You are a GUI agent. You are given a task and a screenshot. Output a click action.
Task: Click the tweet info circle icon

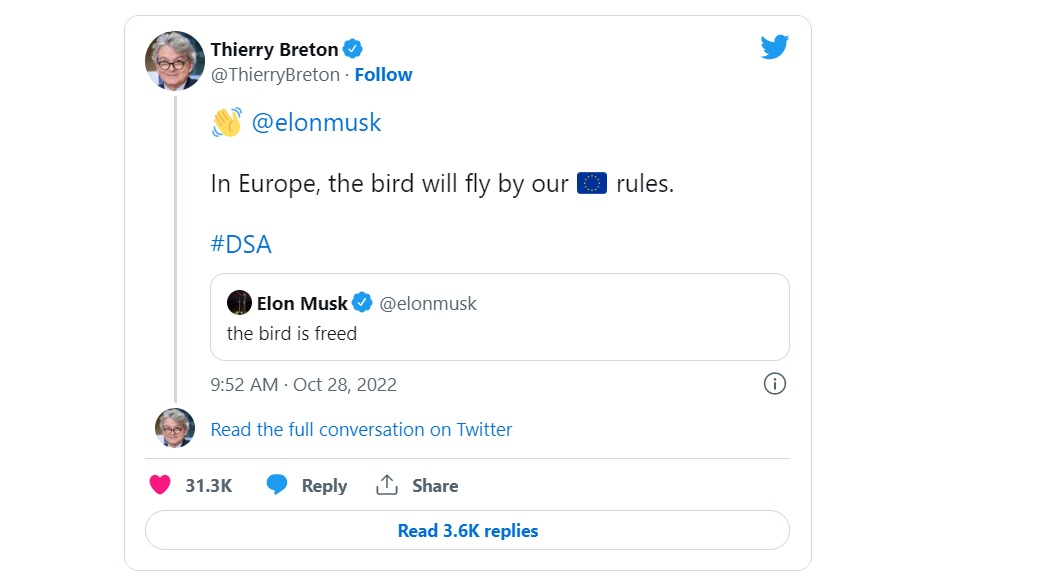(x=775, y=384)
